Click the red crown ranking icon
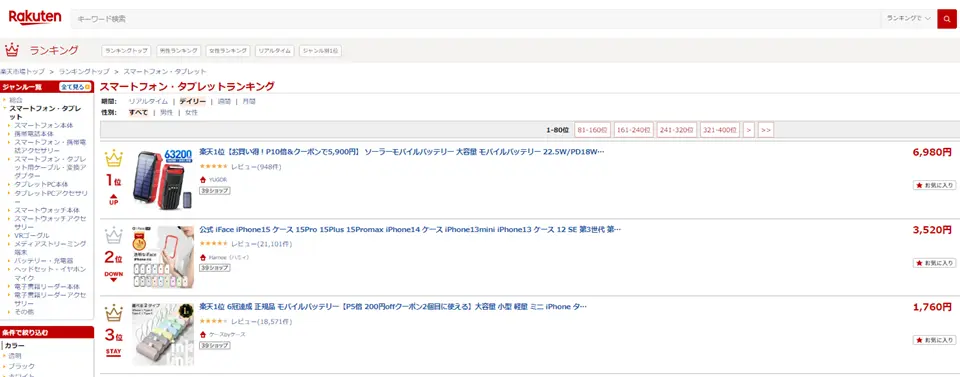Screen dimensions: 960x377 coord(12,50)
